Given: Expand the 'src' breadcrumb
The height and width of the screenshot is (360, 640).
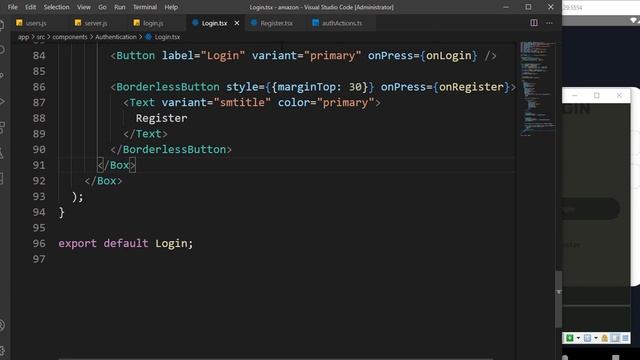Looking at the screenshot, I should [x=40, y=37].
